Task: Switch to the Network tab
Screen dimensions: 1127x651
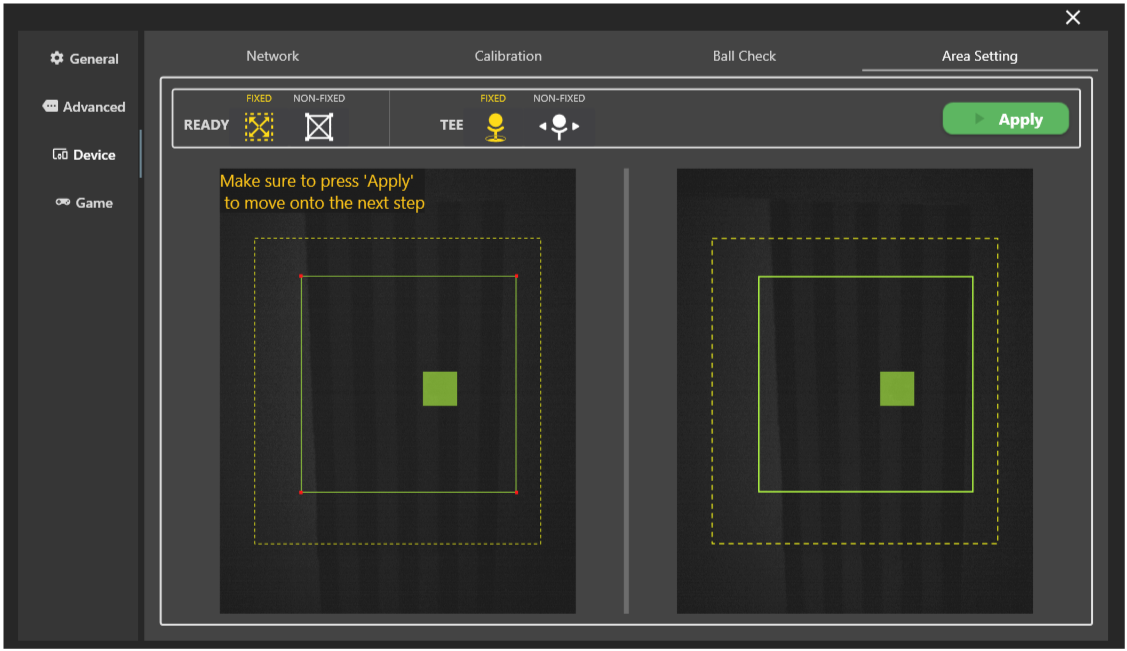Action: (272, 56)
